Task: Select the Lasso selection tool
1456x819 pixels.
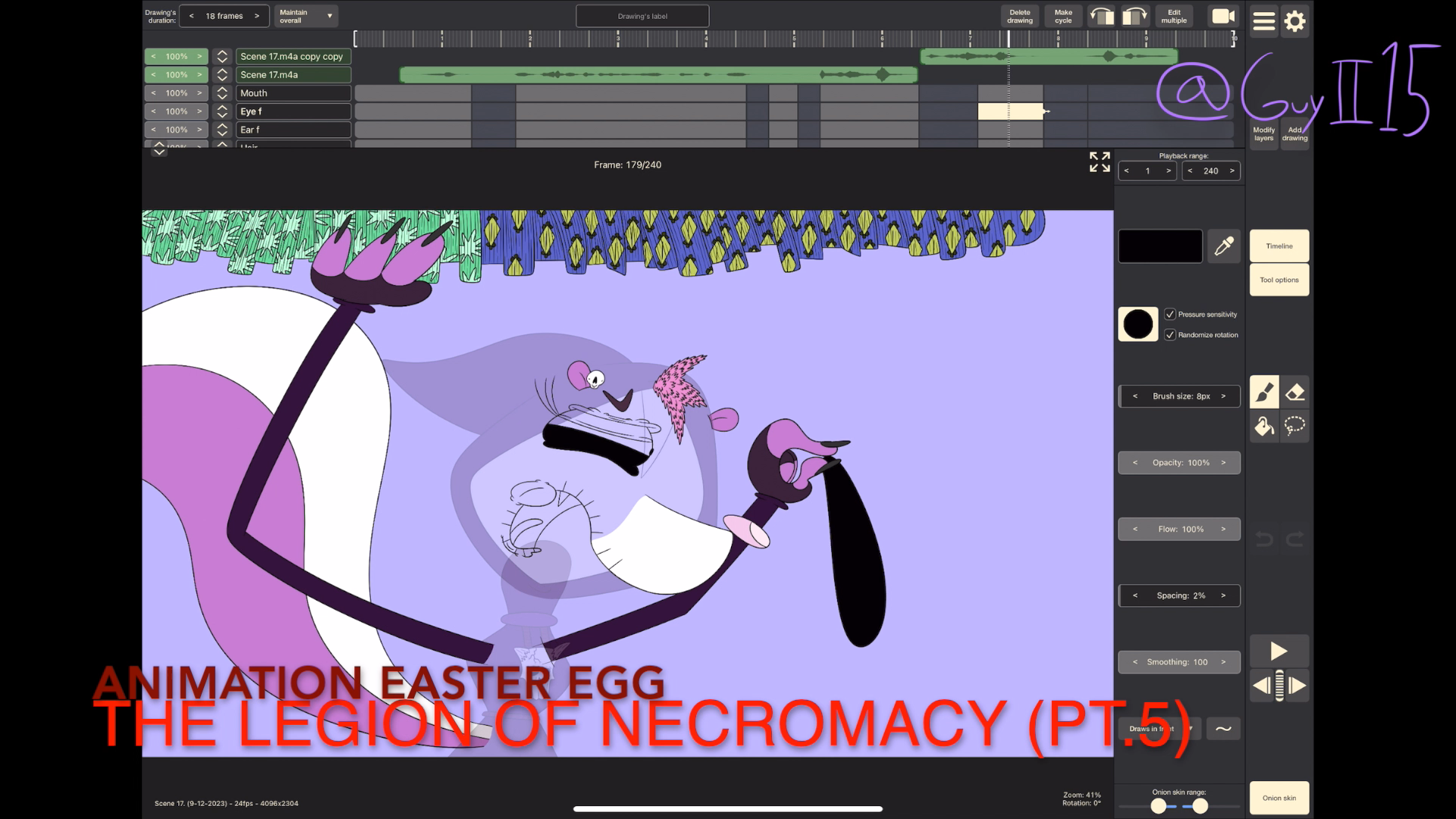Action: pos(1295,426)
